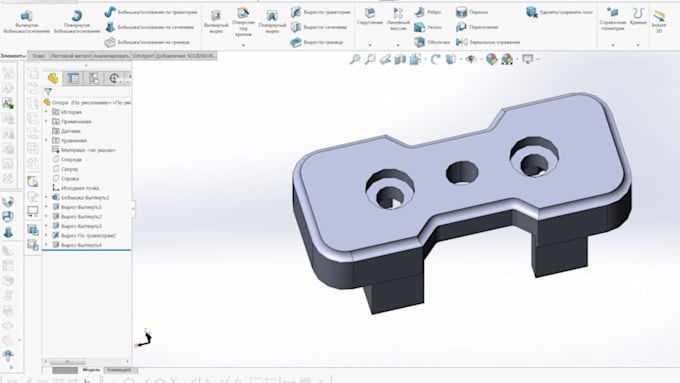The height and width of the screenshot is (383, 680).
Task: Click the Draft (Уклон) tool
Action: click(x=428, y=27)
